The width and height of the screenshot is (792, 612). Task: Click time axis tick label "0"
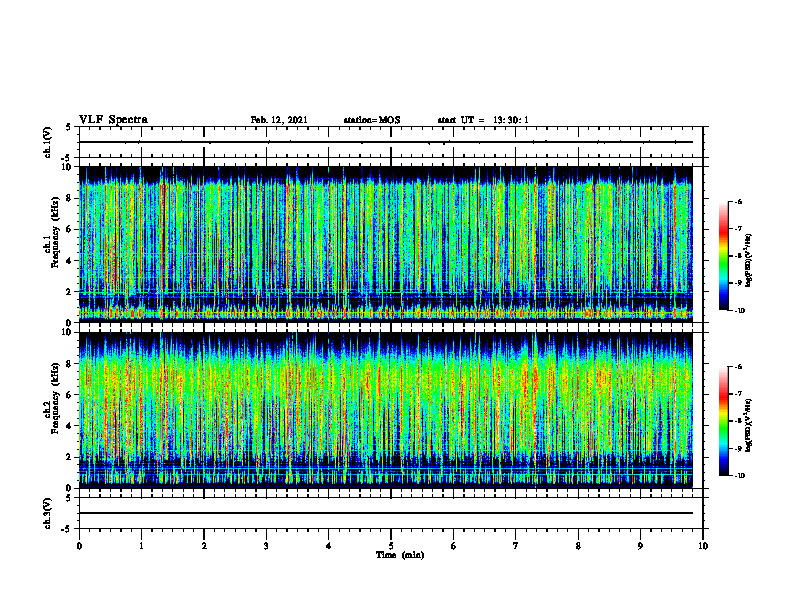pos(79,546)
